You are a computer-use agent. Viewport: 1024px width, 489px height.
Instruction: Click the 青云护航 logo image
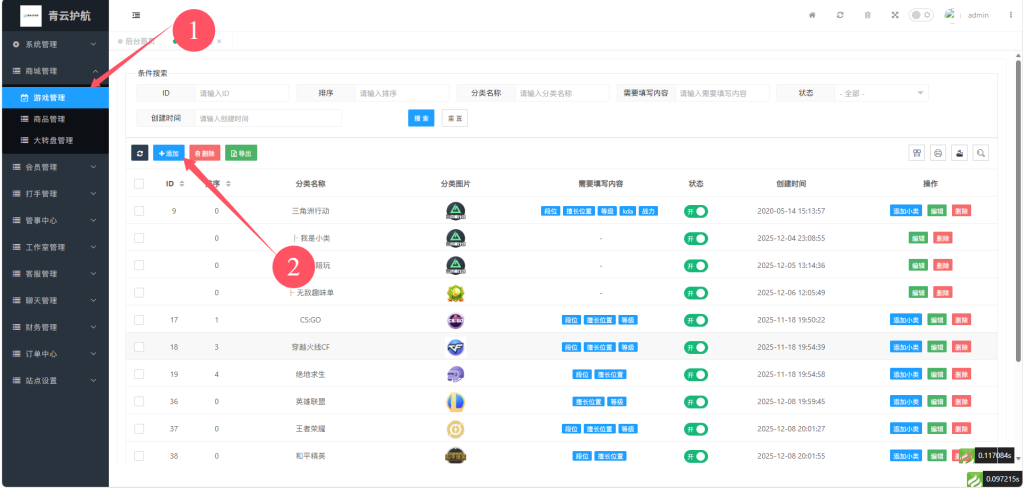click(x=31, y=15)
